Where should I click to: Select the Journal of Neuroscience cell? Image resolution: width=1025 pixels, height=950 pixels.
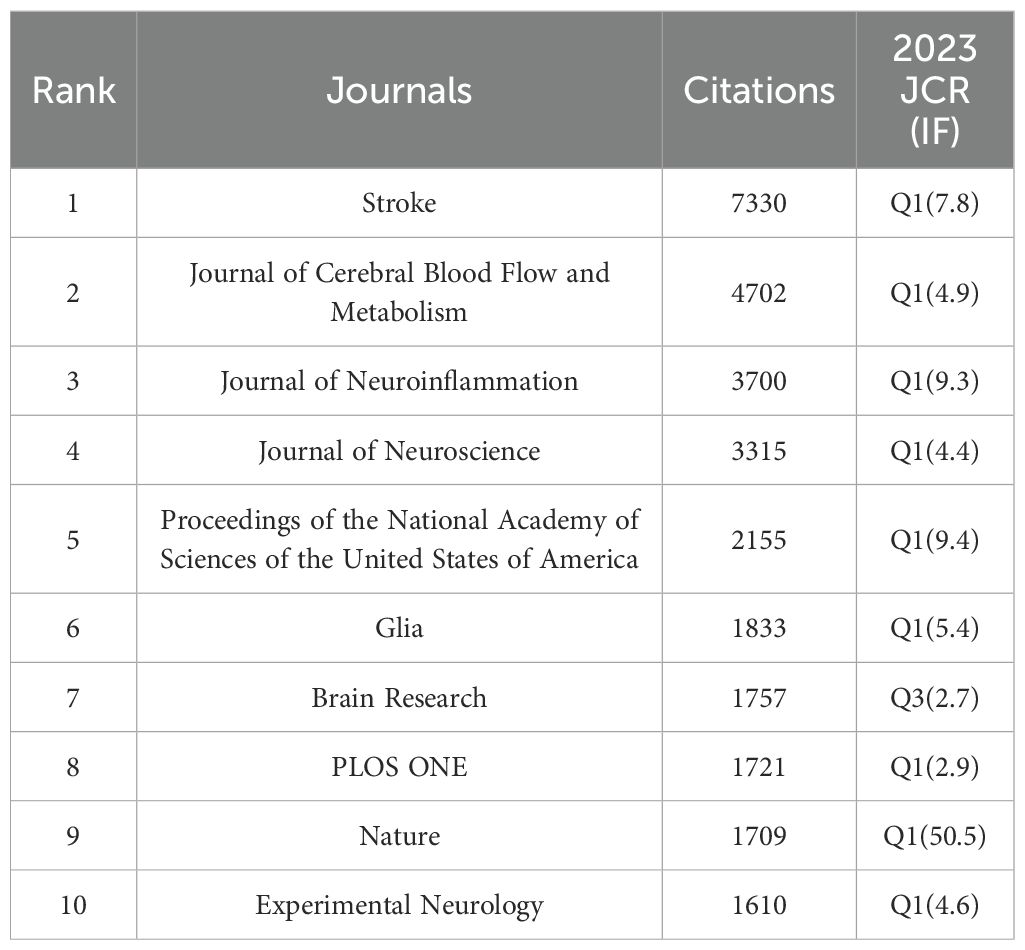pos(399,451)
